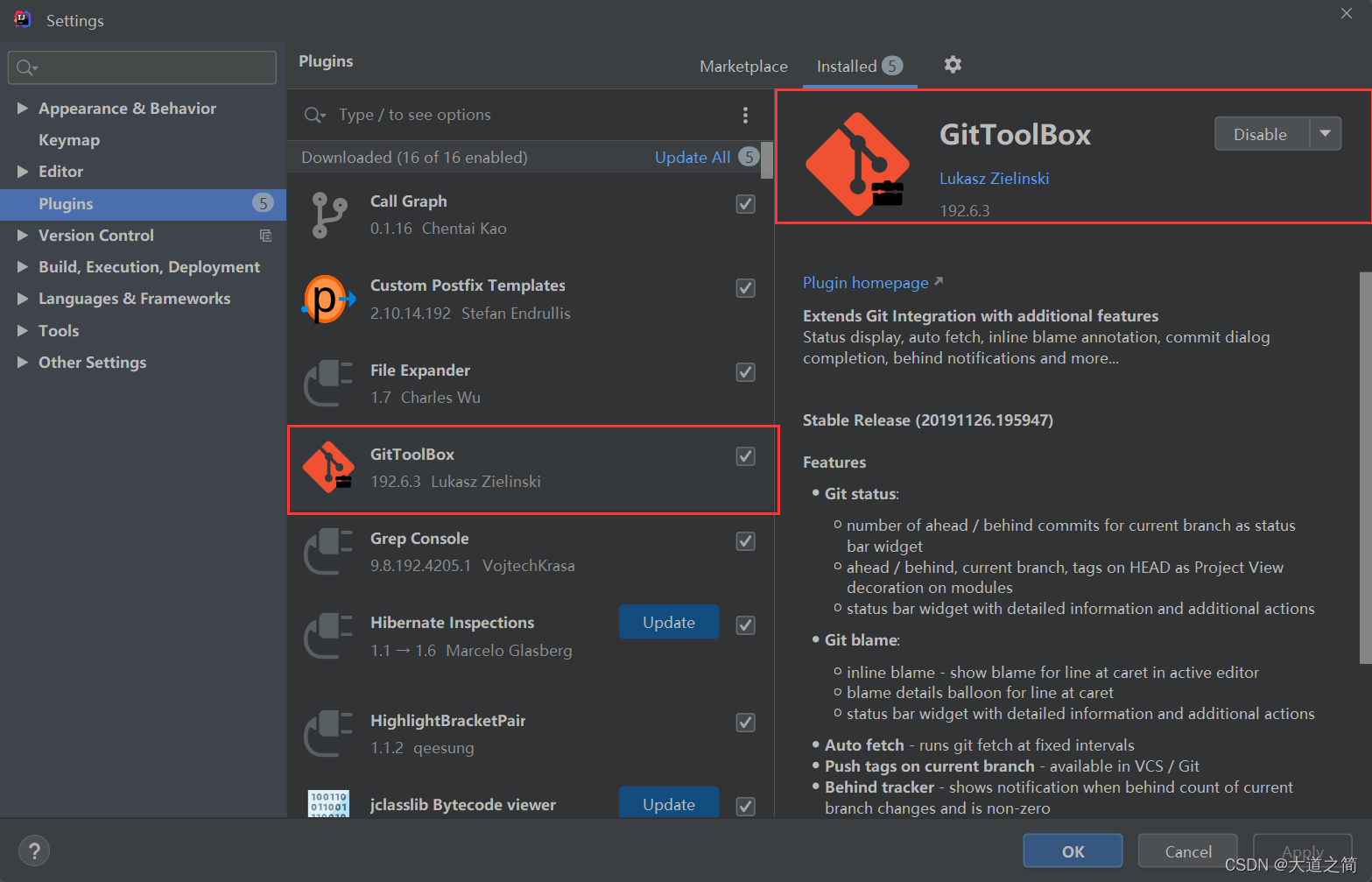Viewport: 1372px width, 882px height.
Task: Click the plugin search magnifier icon
Action: tap(314, 115)
